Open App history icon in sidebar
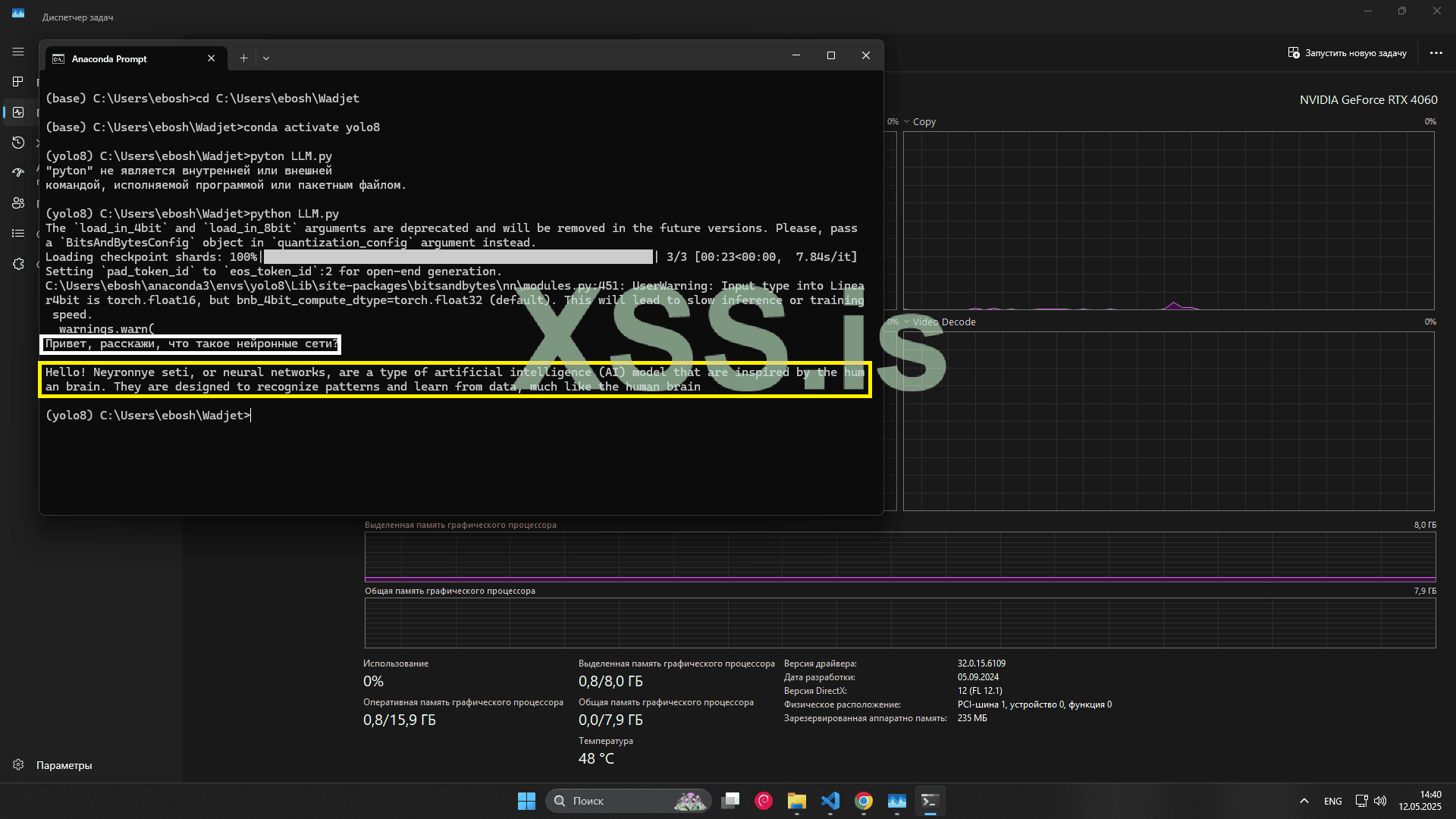1456x819 pixels. coord(18,143)
